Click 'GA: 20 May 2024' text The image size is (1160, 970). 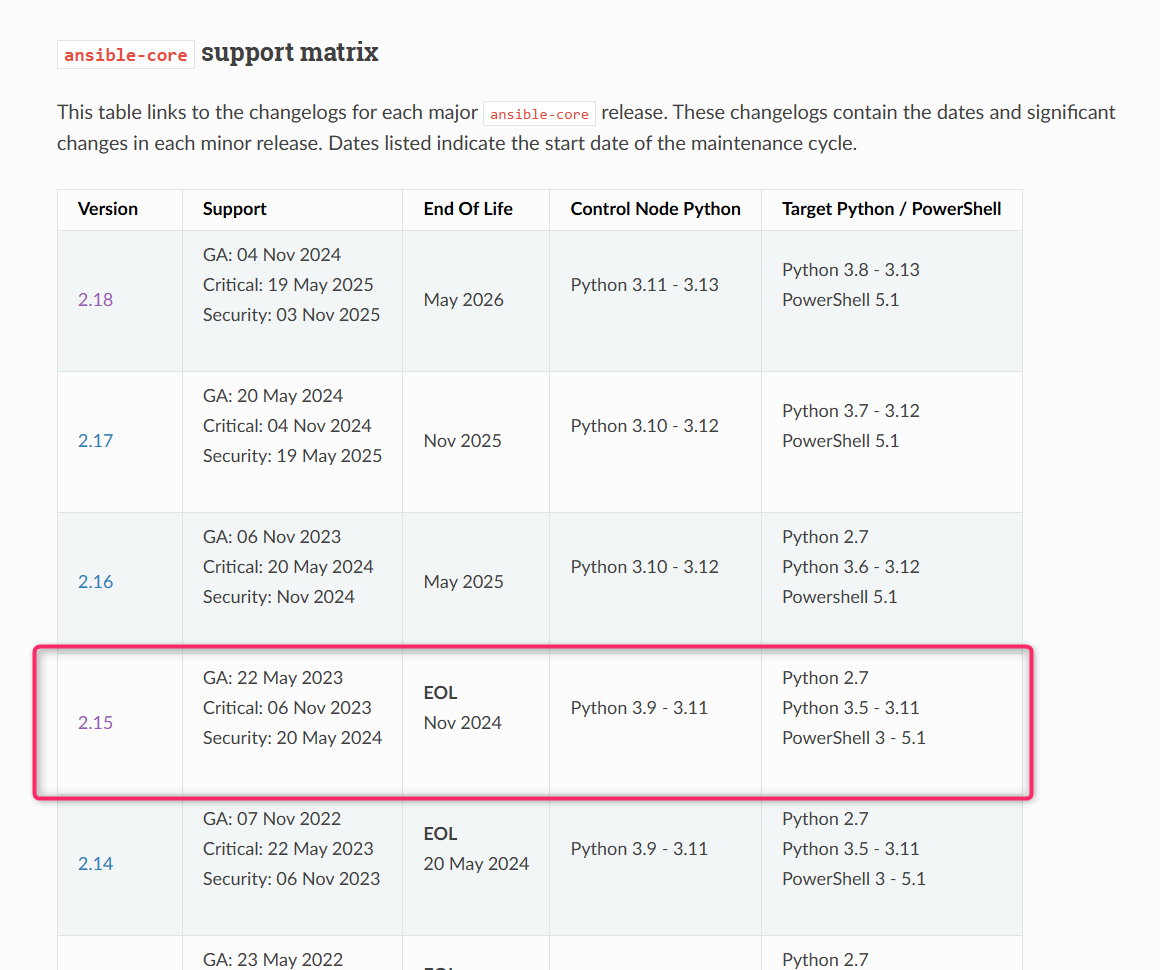tap(272, 396)
